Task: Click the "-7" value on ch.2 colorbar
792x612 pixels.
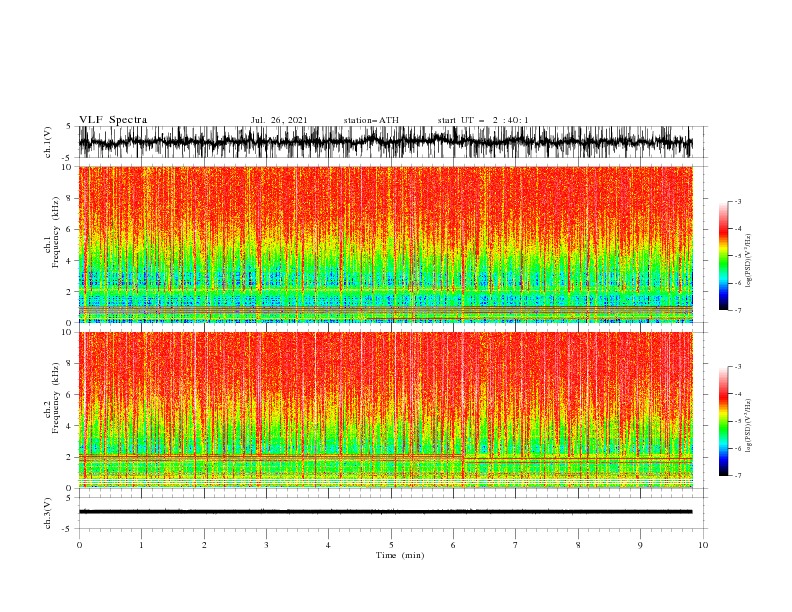Action: tap(738, 475)
